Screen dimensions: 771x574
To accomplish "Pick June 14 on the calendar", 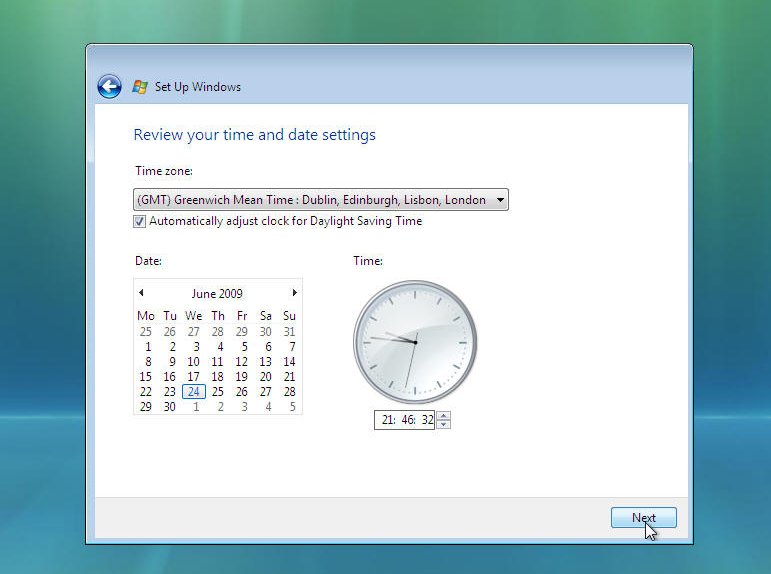I will (x=289, y=362).
